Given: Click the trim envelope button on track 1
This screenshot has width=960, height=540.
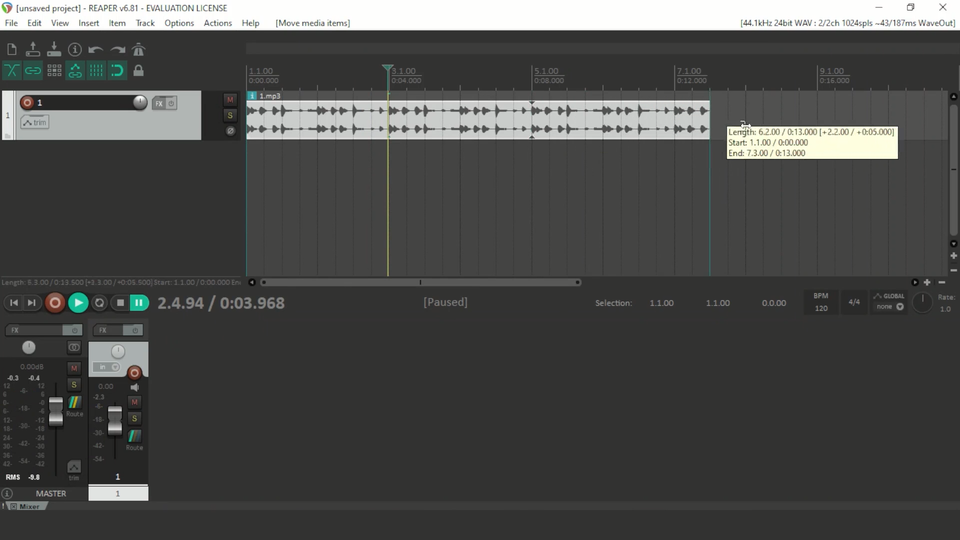Looking at the screenshot, I should 34,122.
